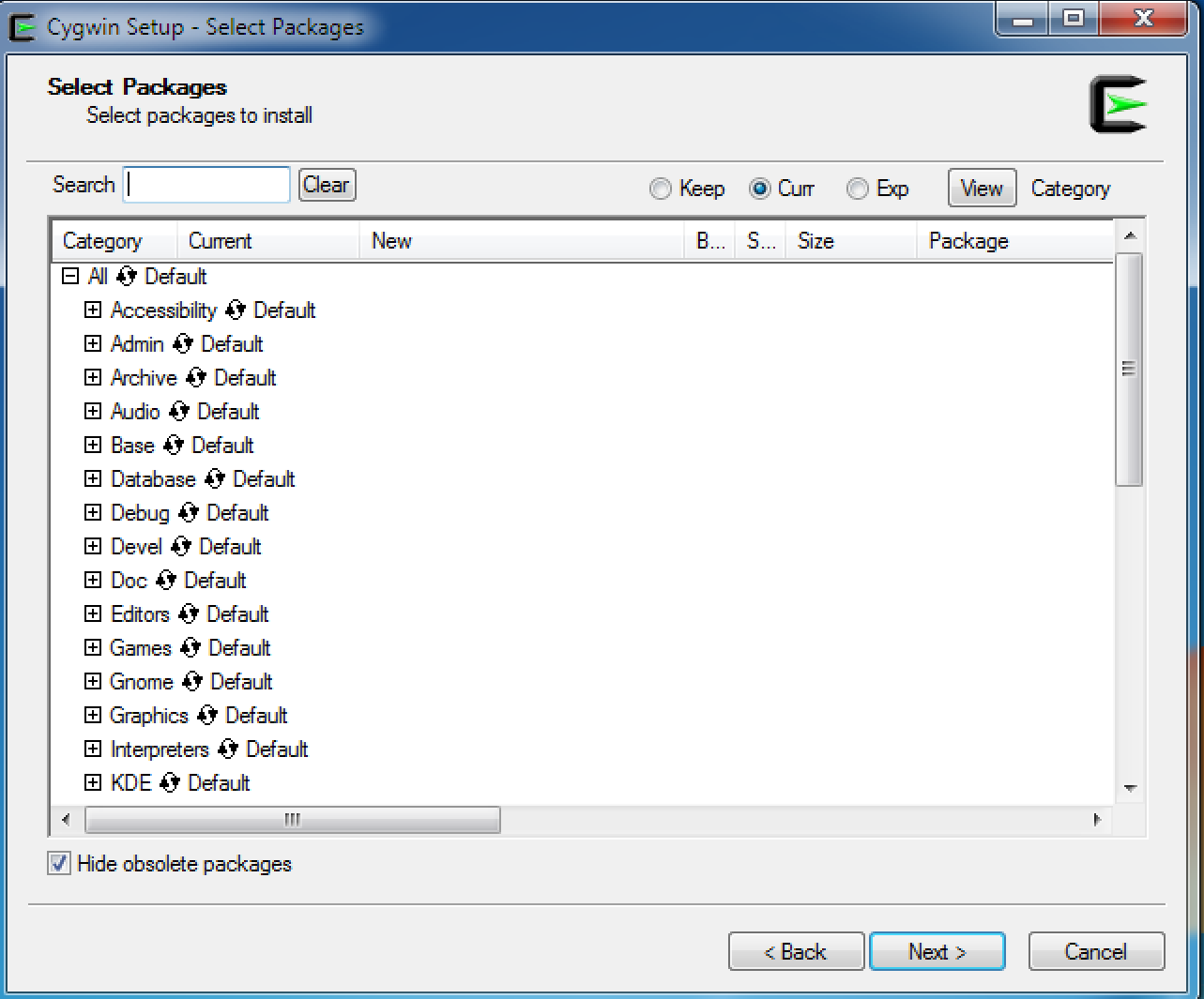
Task: Click the cycle icon in Editors row
Action: point(189,614)
